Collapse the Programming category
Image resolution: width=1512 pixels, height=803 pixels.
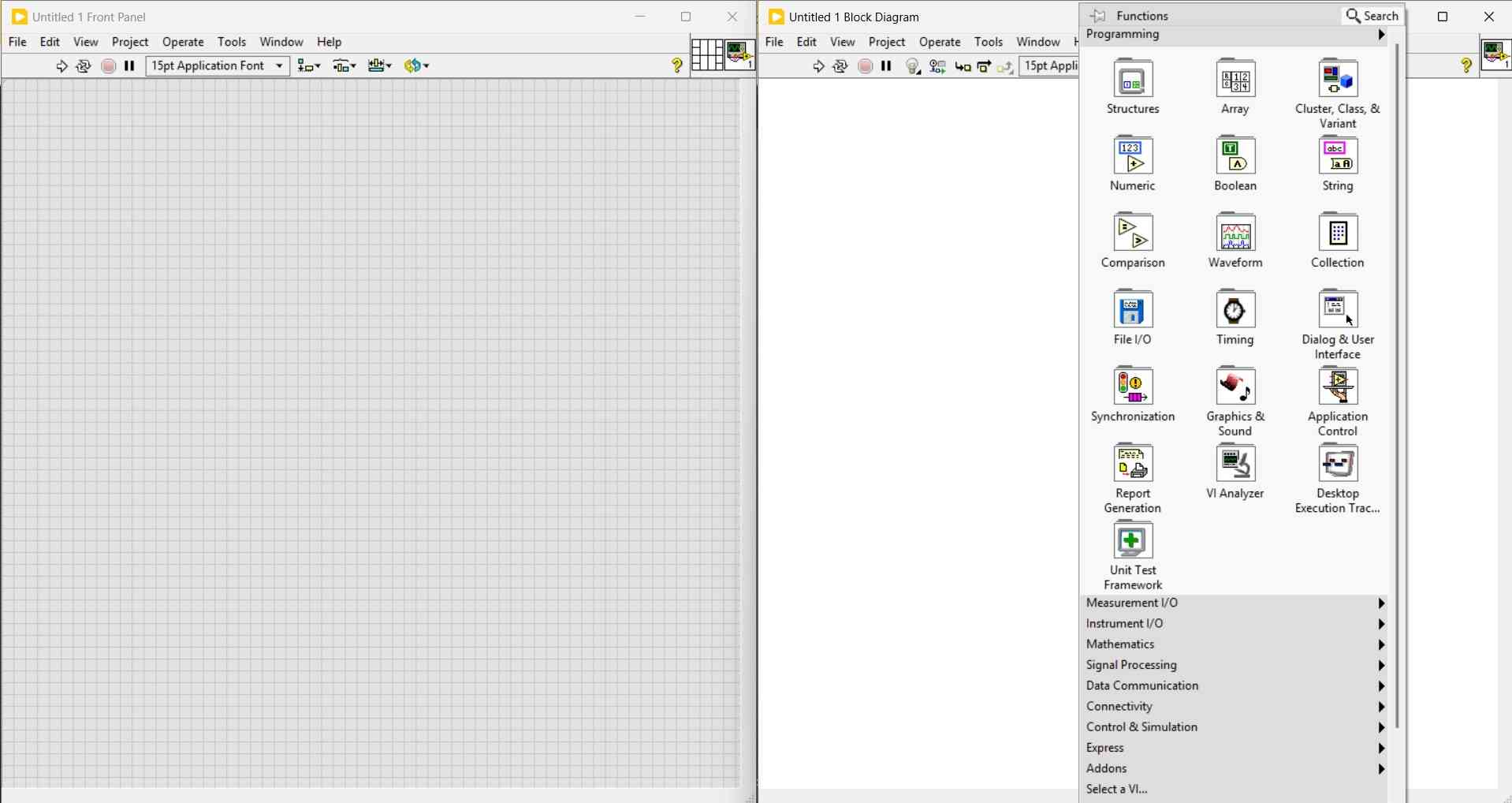(x=1235, y=35)
